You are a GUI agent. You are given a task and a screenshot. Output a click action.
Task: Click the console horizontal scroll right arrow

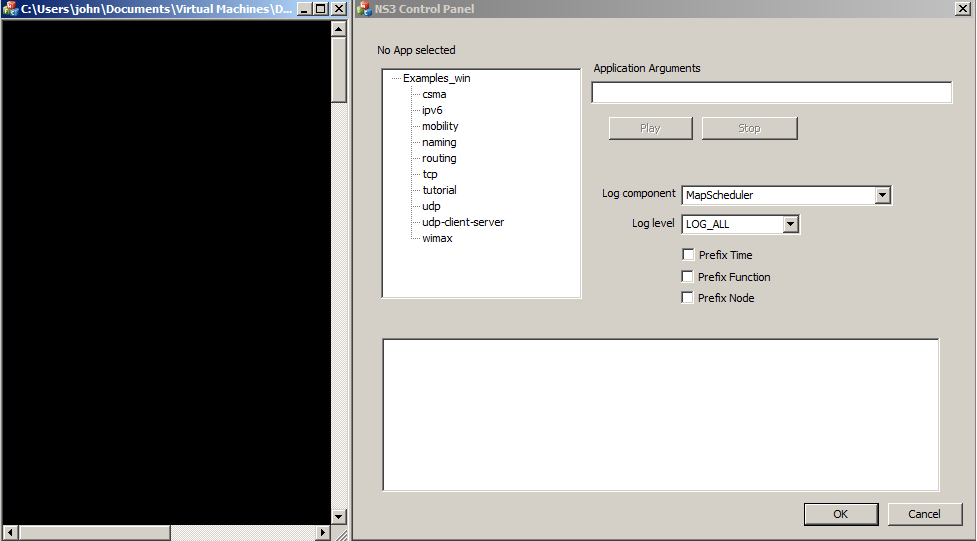[x=323, y=532]
